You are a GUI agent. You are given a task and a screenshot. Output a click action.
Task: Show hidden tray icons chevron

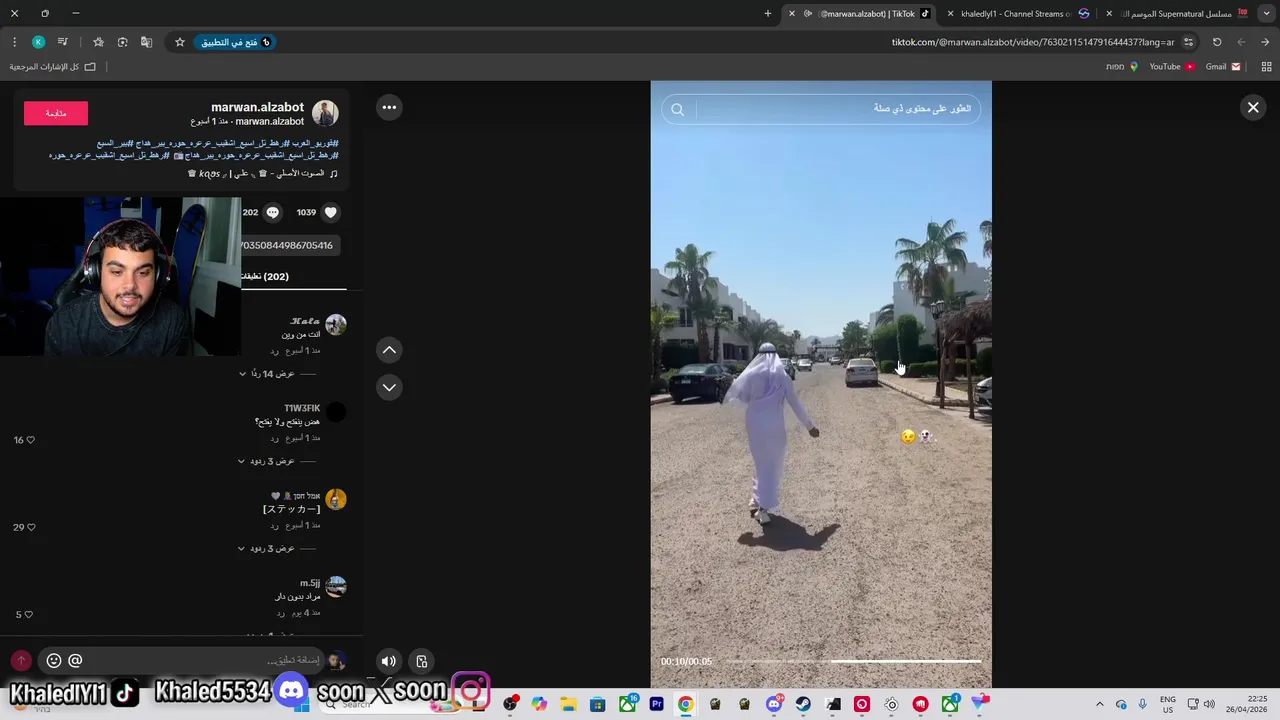pos(1099,704)
